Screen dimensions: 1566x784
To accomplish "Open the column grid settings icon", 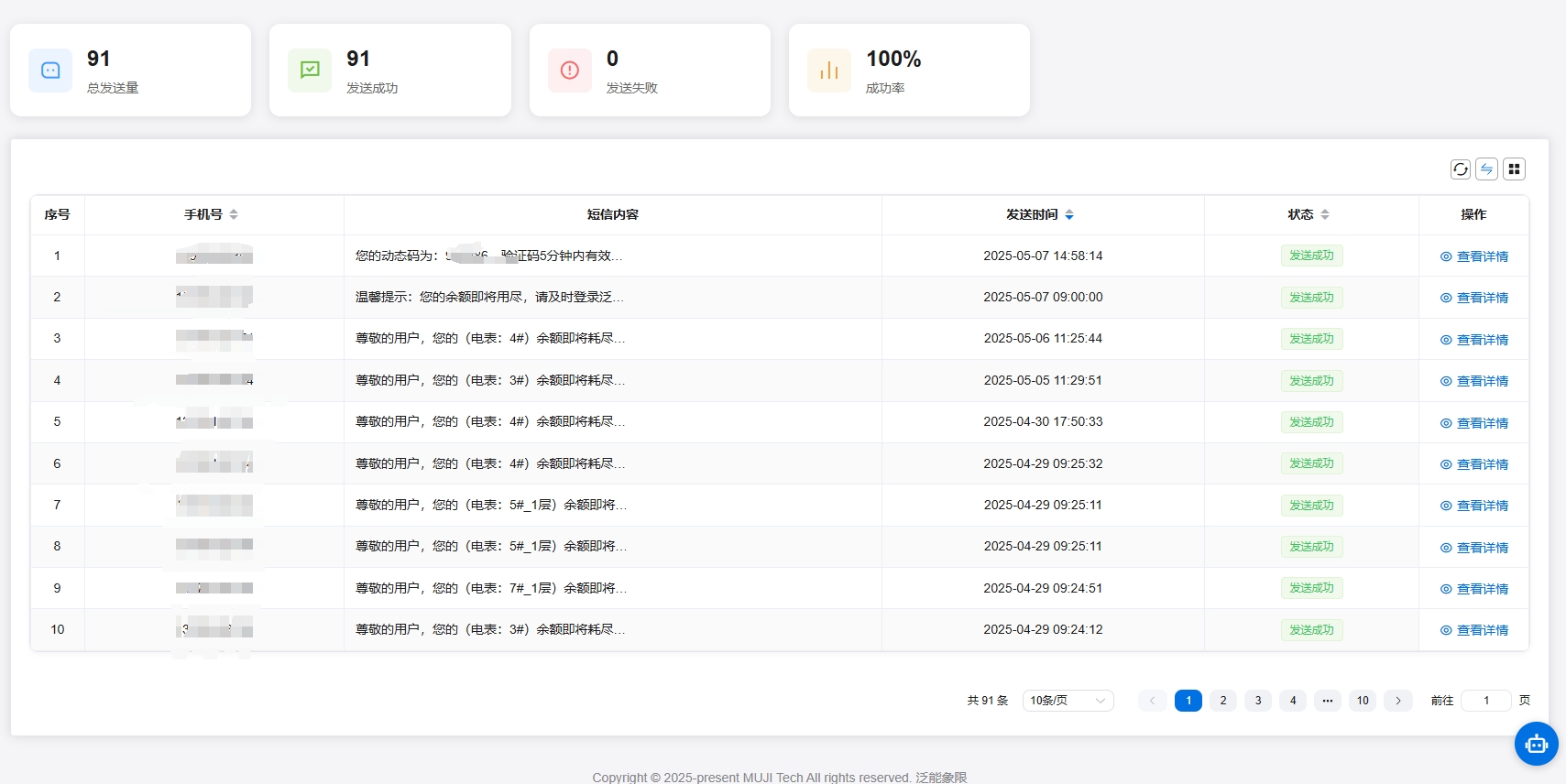I will (1514, 169).
